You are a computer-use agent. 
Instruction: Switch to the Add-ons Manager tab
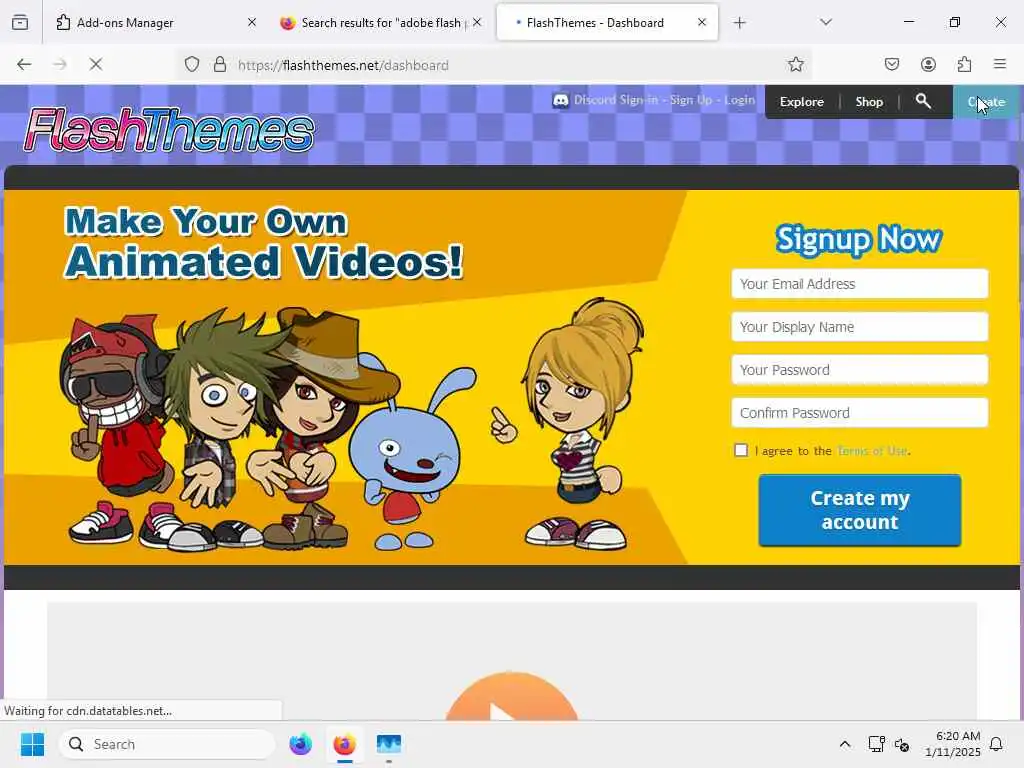pyautogui.click(x=153, y=23)
